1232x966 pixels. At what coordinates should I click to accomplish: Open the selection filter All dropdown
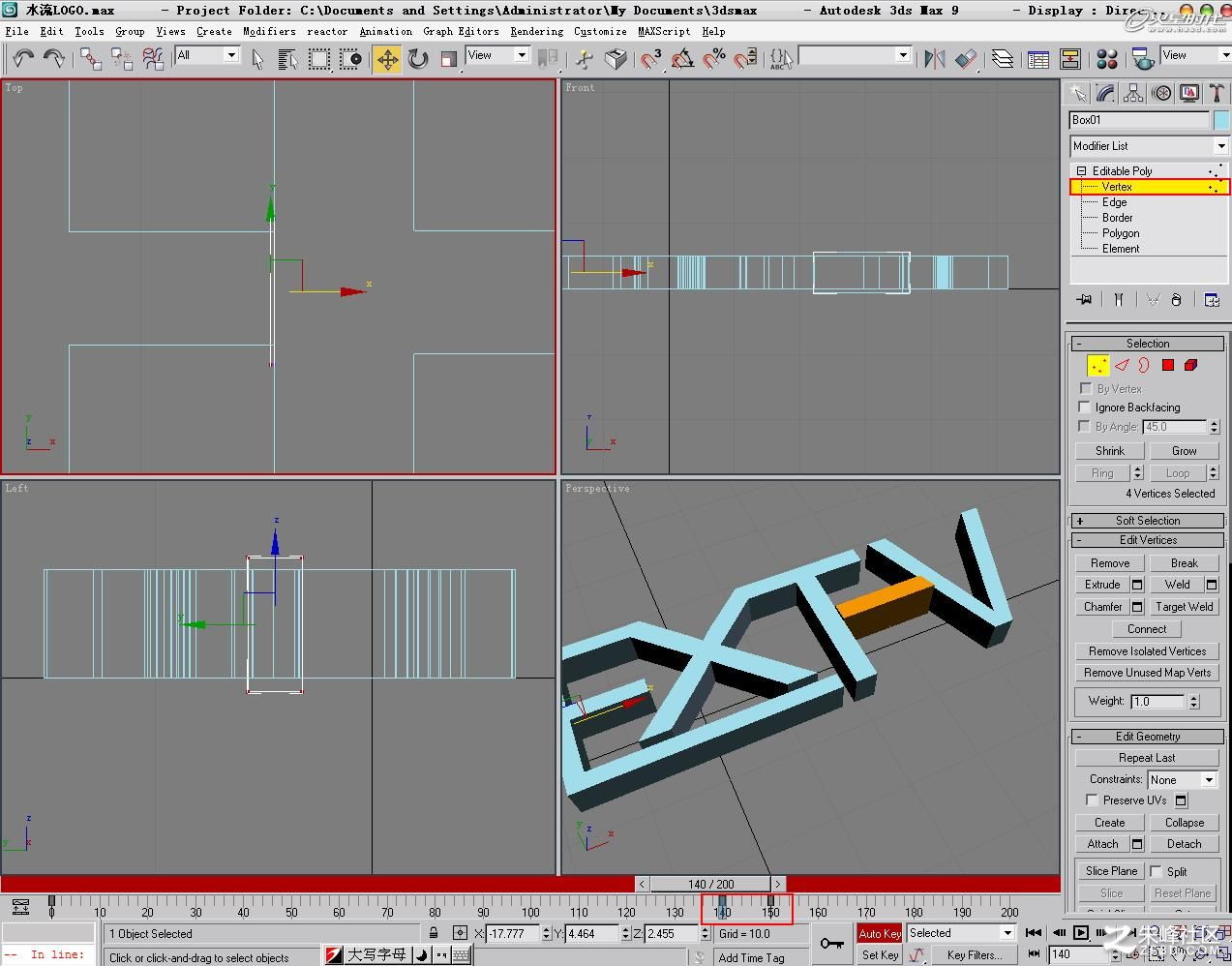(x=206, y=55)
